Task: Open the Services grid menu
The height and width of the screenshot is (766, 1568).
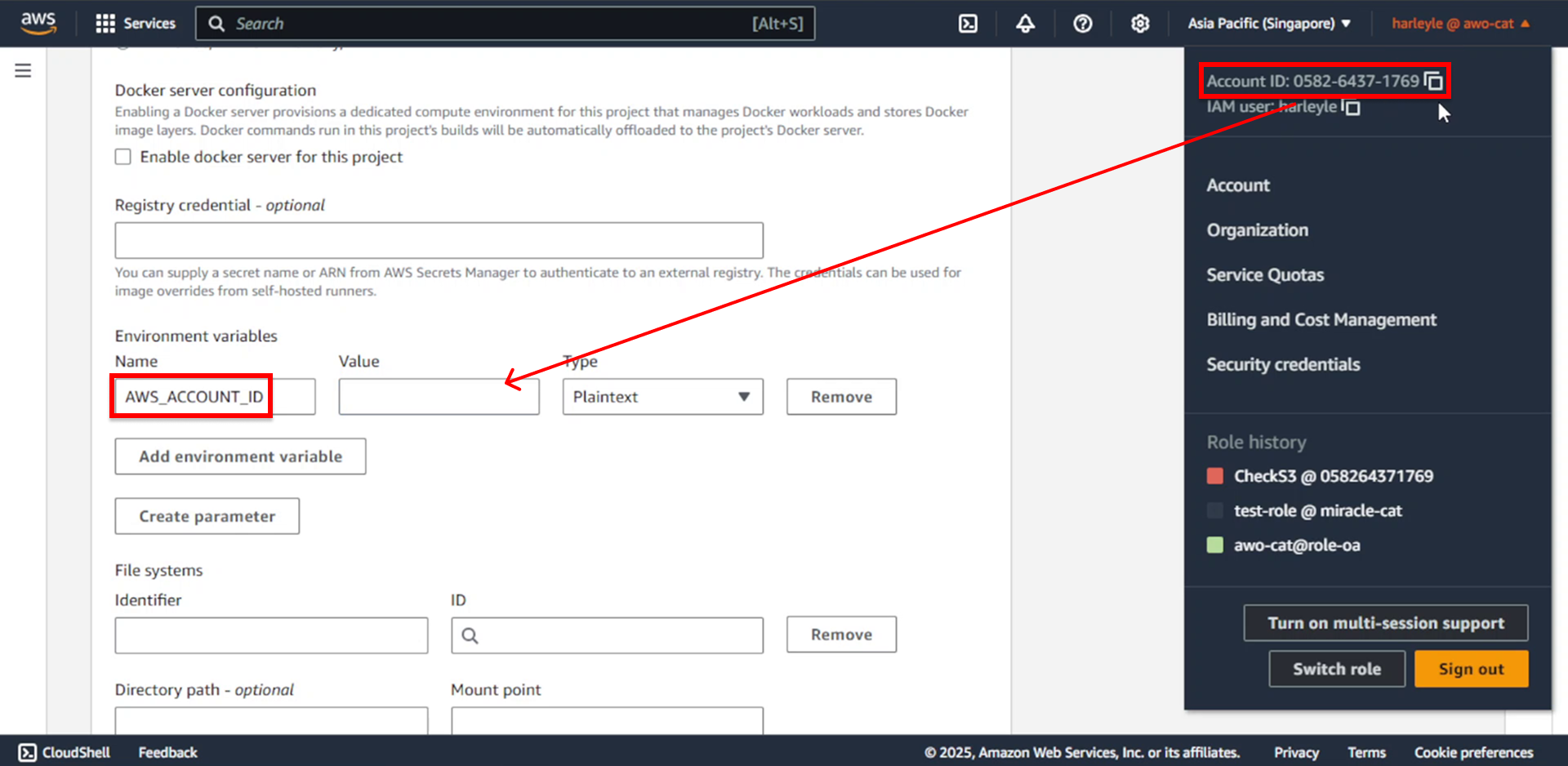Action: click(105, 24)
